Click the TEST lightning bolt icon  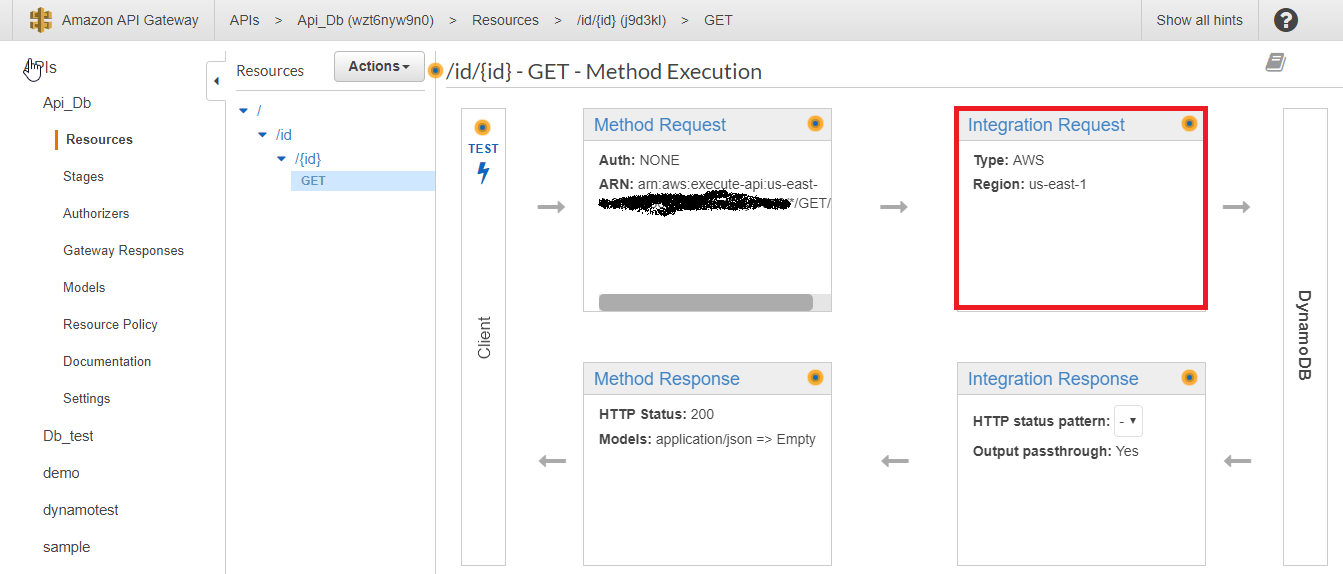coord(483,173)
